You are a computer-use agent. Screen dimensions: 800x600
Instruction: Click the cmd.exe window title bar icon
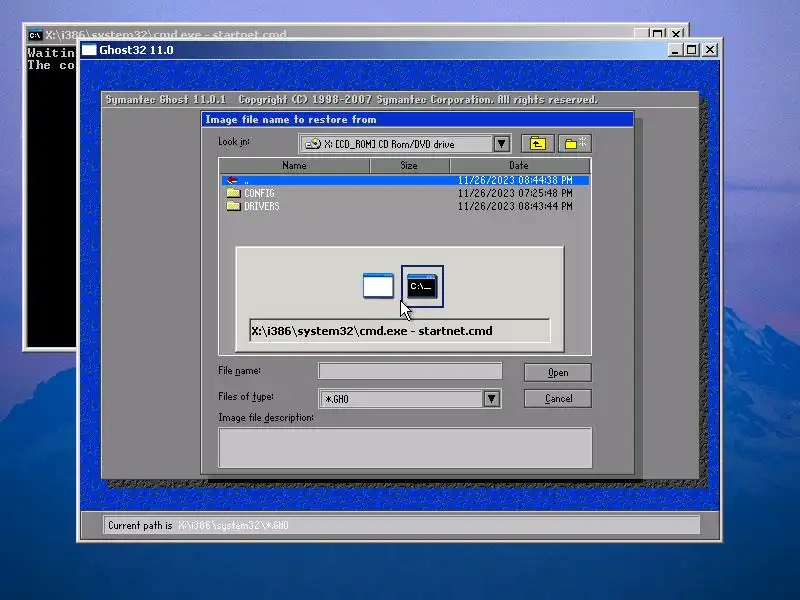pyautogui.click(x=35, y=35)
